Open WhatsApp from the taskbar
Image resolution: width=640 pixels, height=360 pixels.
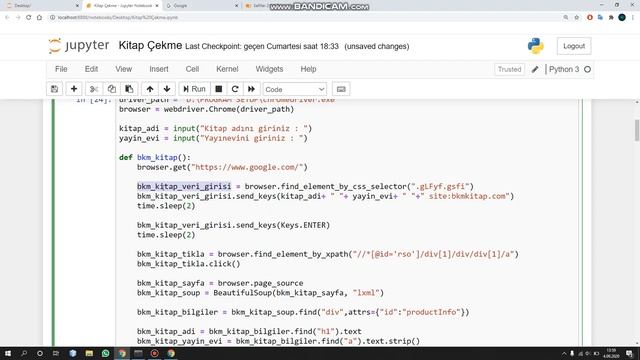coord(105,353)
